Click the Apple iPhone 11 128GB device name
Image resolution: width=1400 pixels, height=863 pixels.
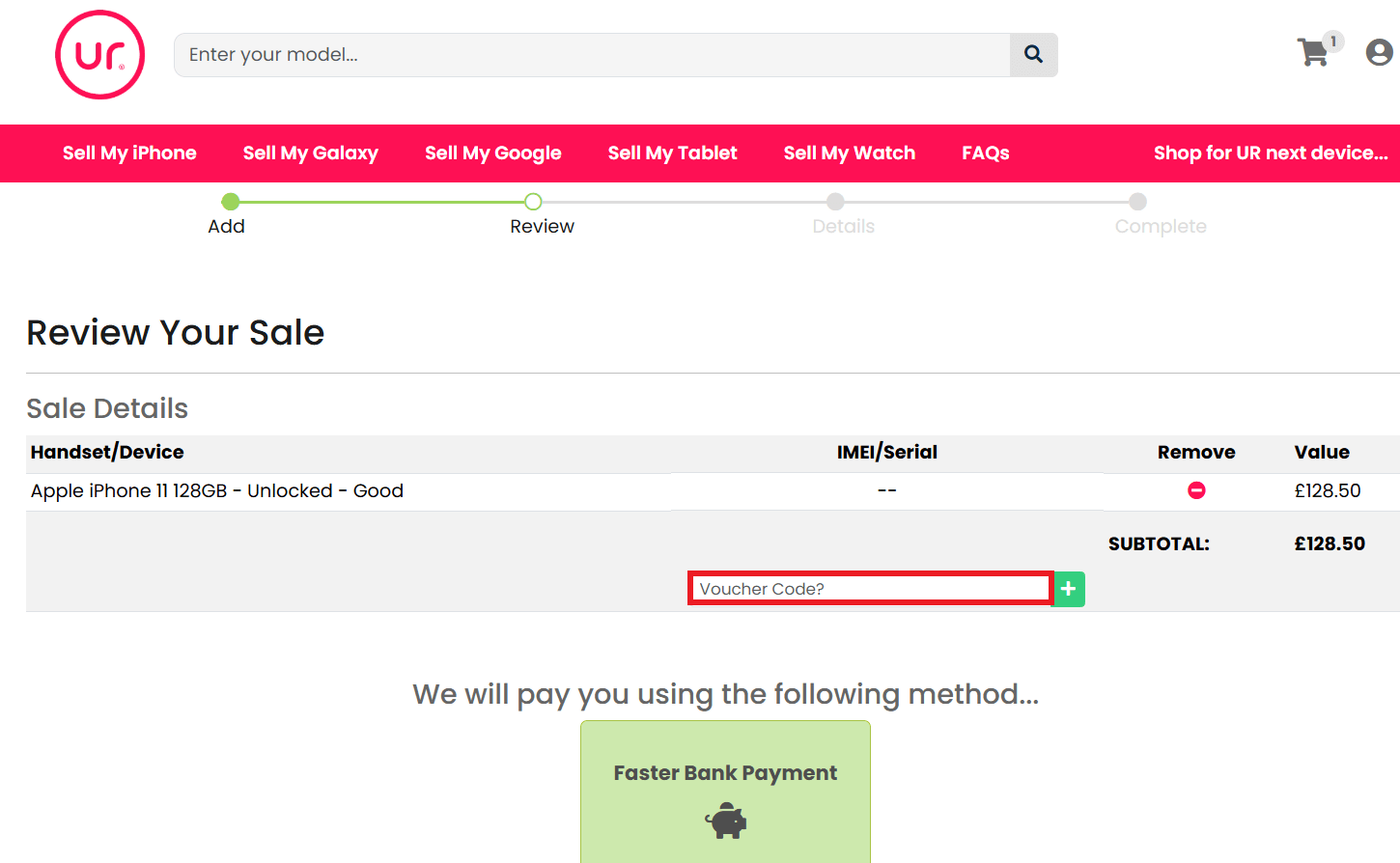(217, 490)
